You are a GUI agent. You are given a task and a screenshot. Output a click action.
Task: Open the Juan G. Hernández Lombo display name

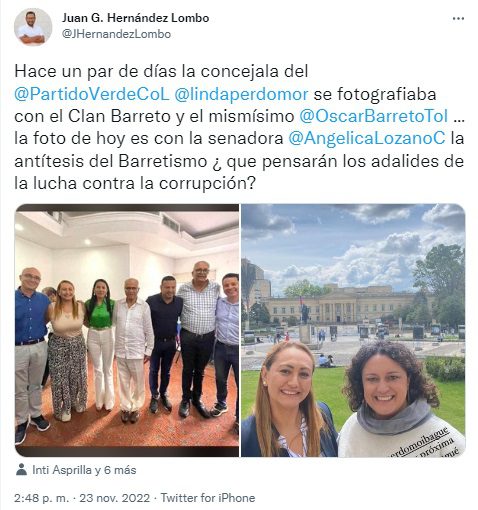click(x=136, y=18)
